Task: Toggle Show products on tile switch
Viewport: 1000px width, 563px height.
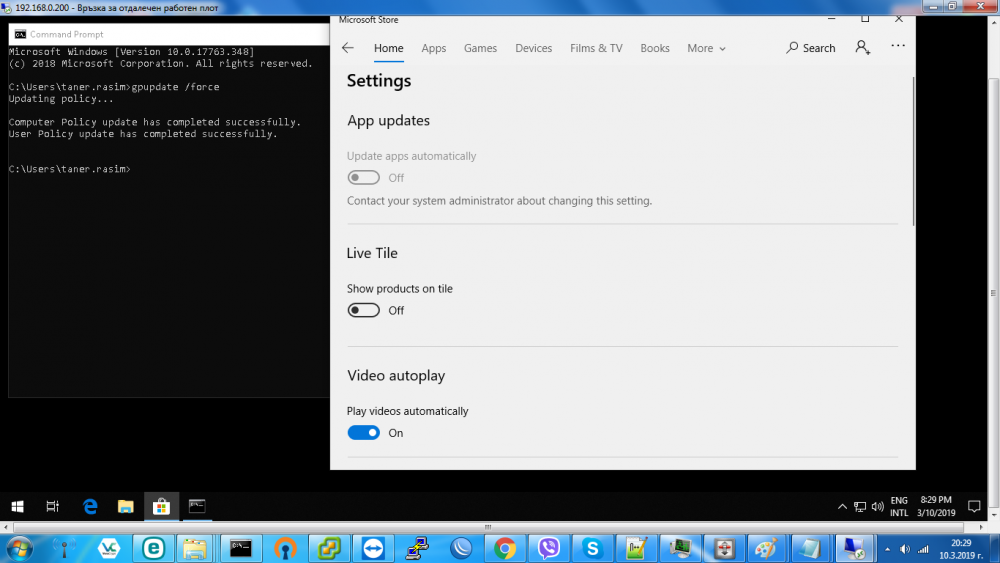Action: [x=364, y=310]
